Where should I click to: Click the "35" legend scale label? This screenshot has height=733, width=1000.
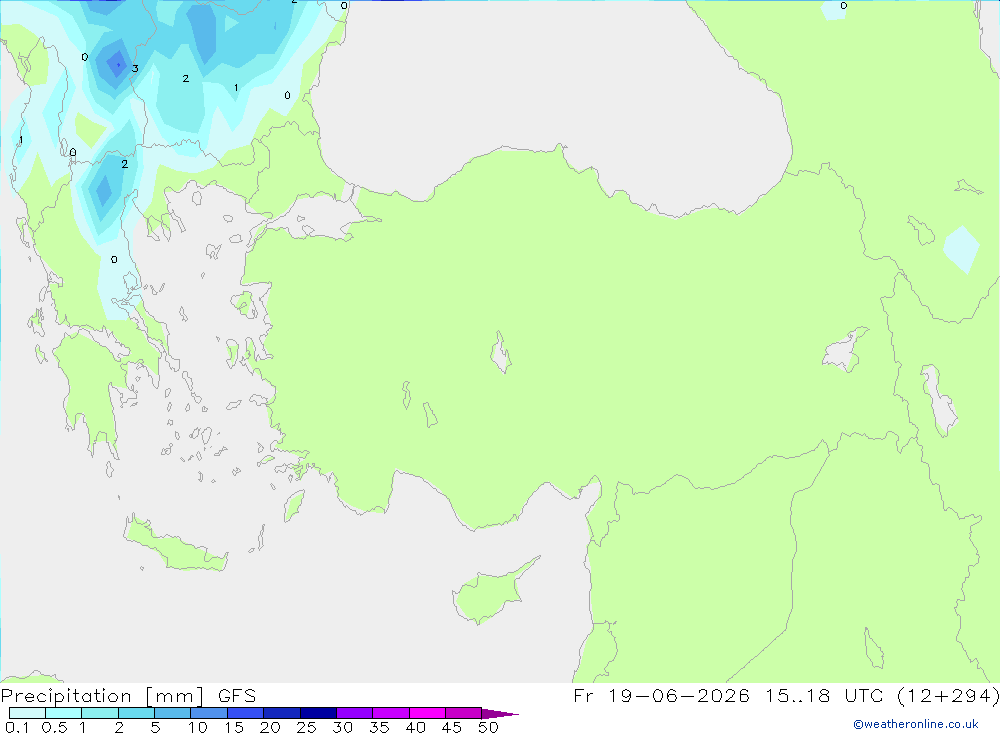click(379, 727)
